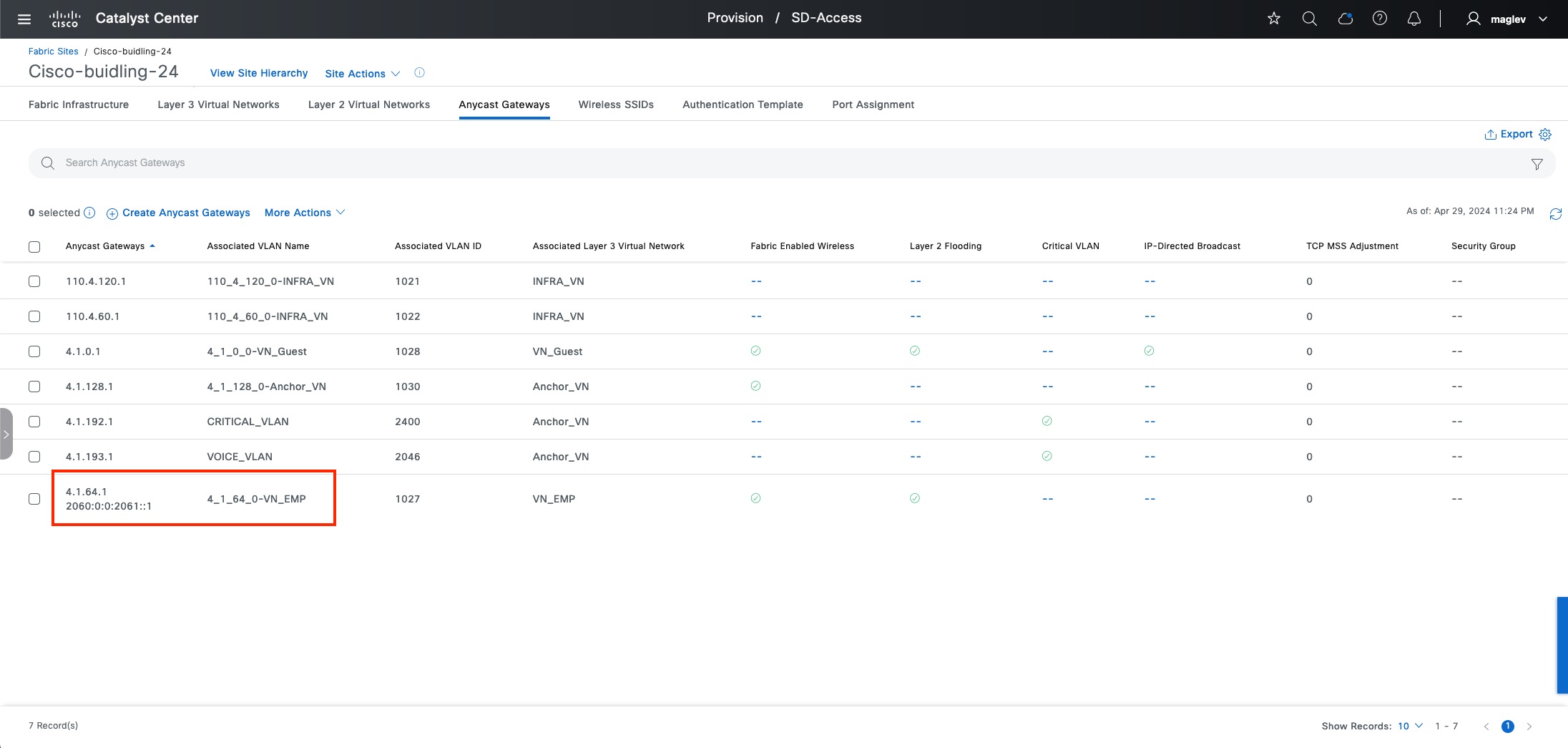Click the cloud status icon
Viewport: 1568px width, 748px height.
pyautogui.click(x=1345, y=19)
